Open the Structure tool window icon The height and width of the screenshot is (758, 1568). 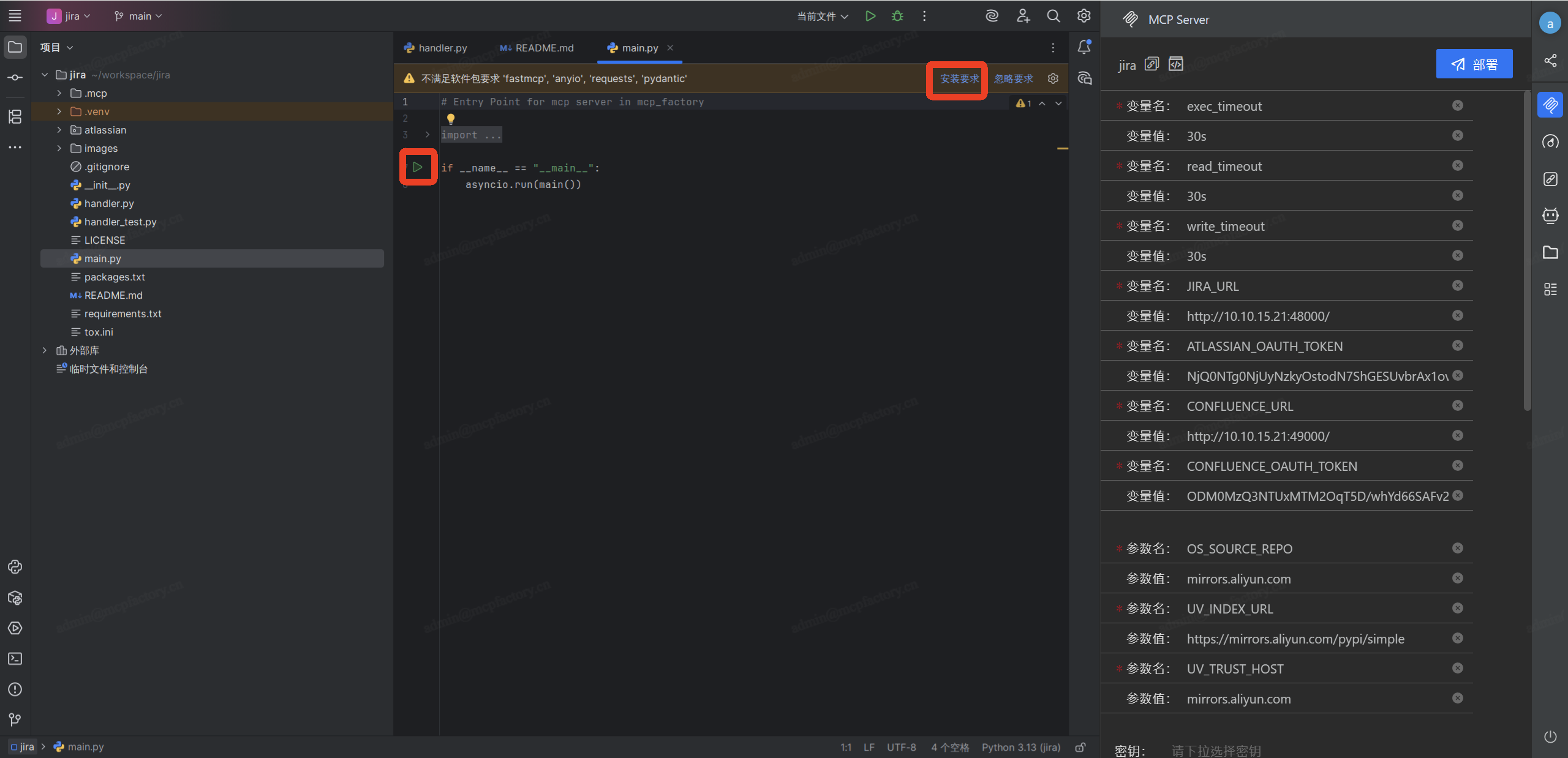(x=15, y=116)
